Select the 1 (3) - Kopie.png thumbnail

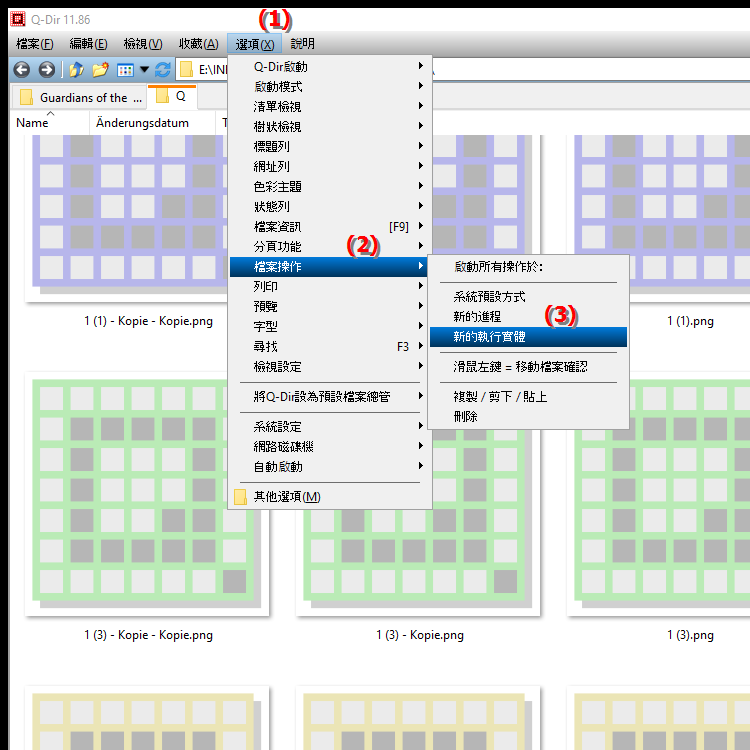click(418, 562)
